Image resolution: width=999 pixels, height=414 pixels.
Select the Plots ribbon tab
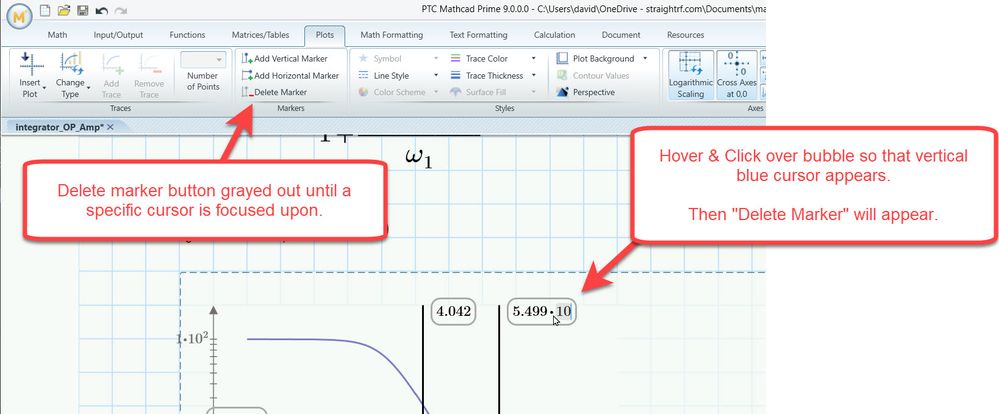click(324, 35)
